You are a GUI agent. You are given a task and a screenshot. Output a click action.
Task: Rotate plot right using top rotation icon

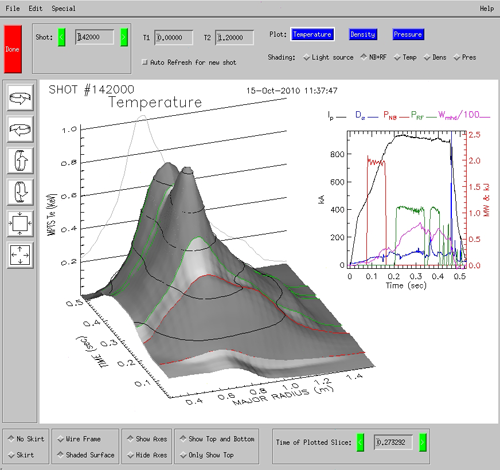[20, 98]
